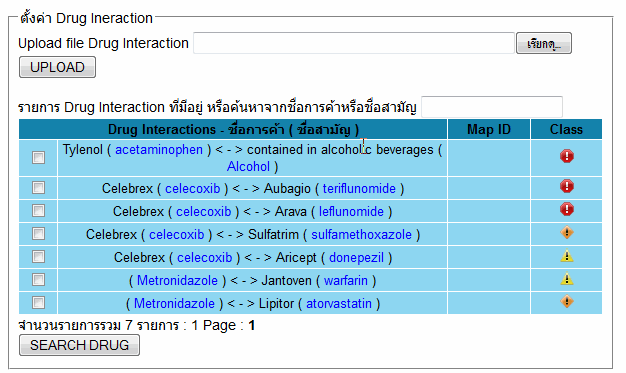The height and width of the screenshot is (373, 626).
Task: Open the leflunomide link
Action: pos(351,212)
